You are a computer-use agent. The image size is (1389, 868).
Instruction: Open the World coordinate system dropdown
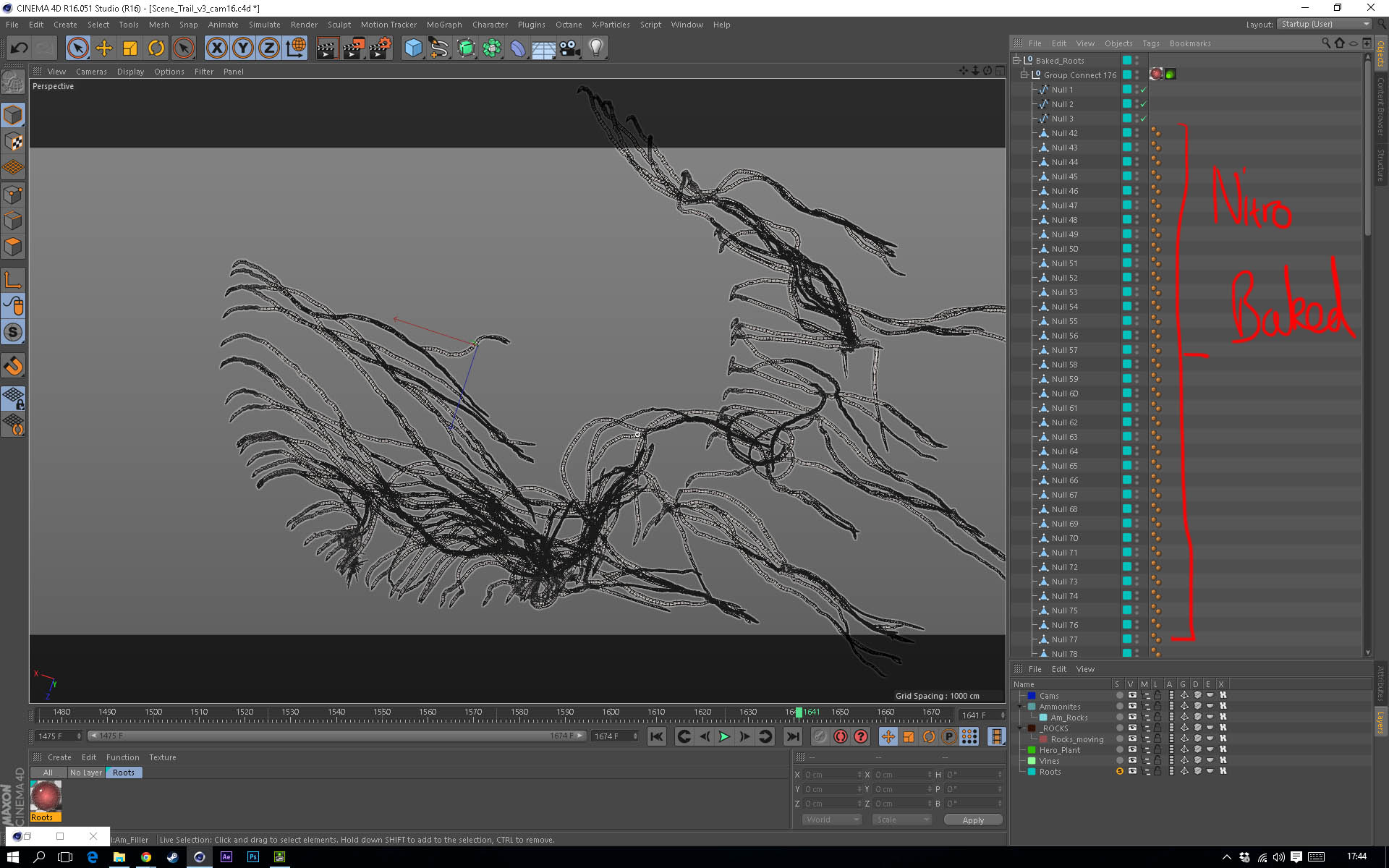[832, 820]
